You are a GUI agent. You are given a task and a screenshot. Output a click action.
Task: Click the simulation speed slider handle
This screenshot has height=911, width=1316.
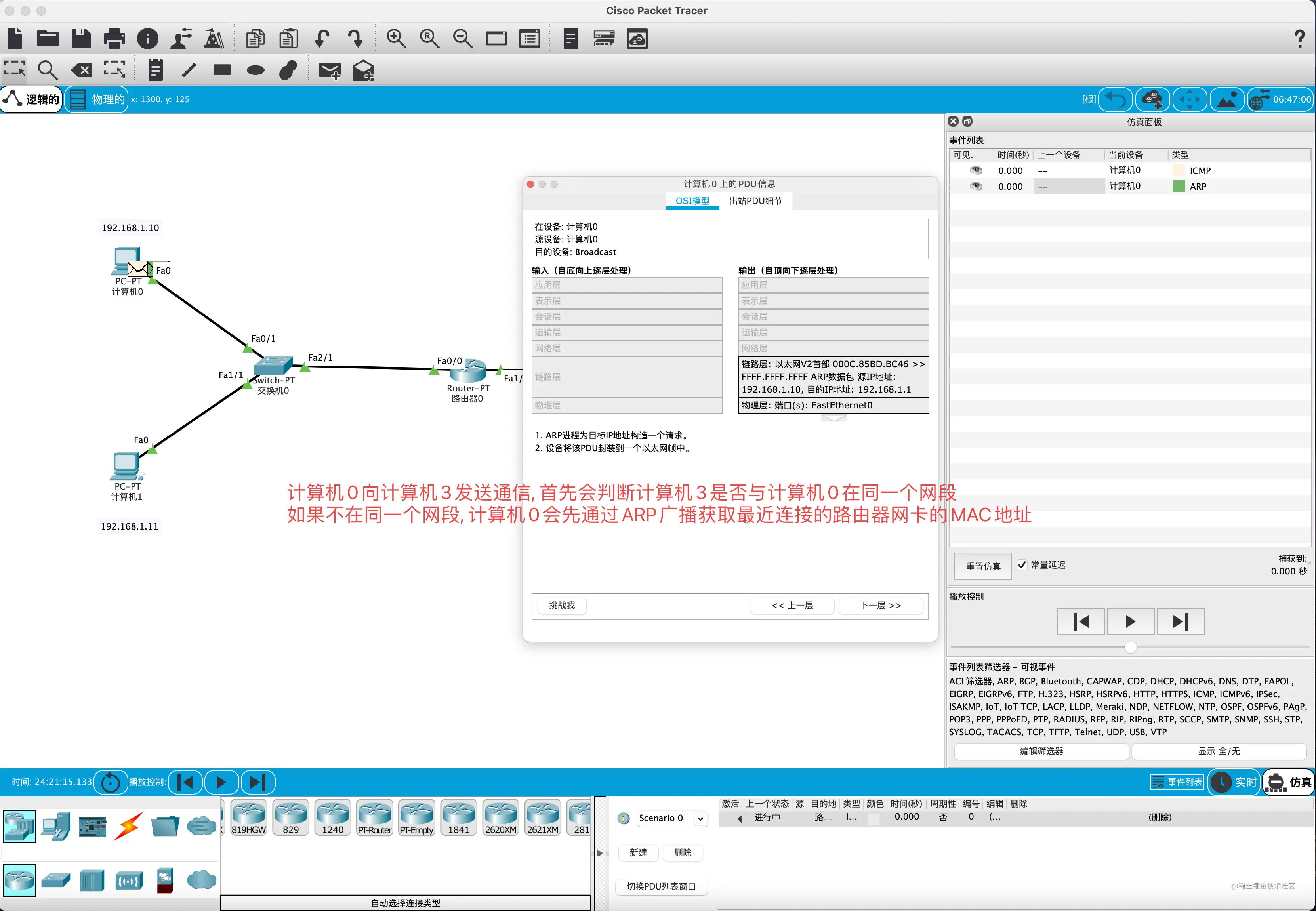click(x=1130, y=647)
